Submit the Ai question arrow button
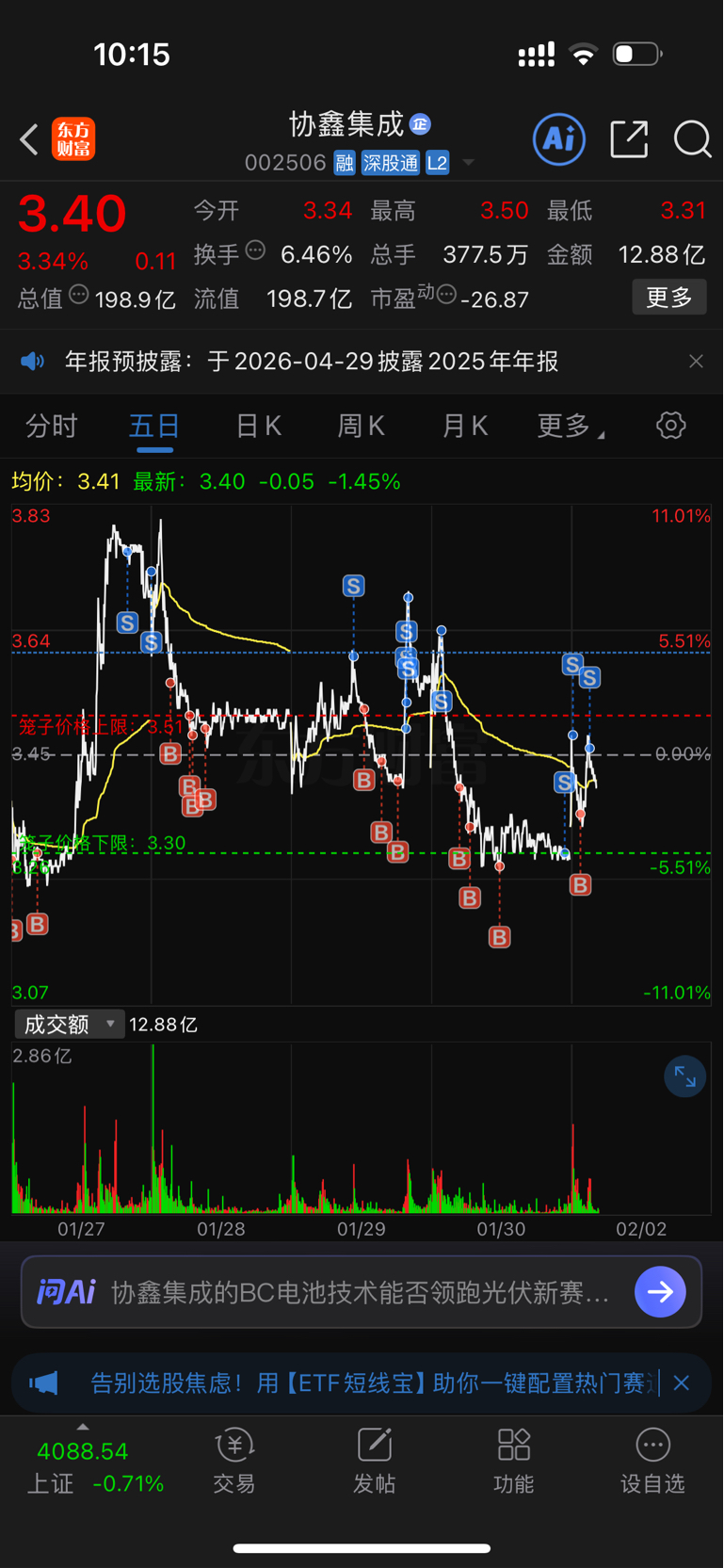724x1568 pixels. (x=660, y=1292)
